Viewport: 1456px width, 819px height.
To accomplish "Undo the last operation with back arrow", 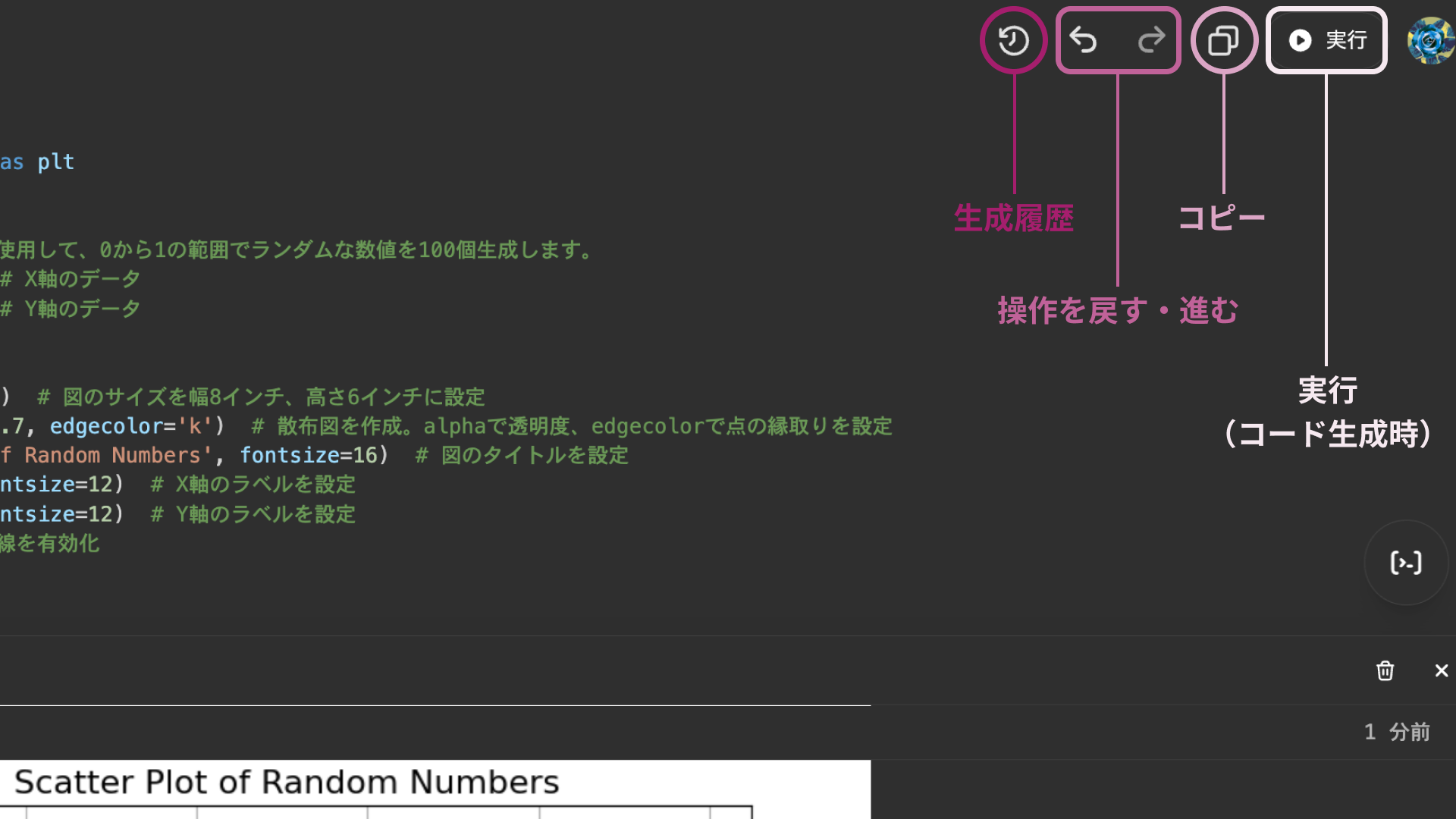I will (1084, 40).
